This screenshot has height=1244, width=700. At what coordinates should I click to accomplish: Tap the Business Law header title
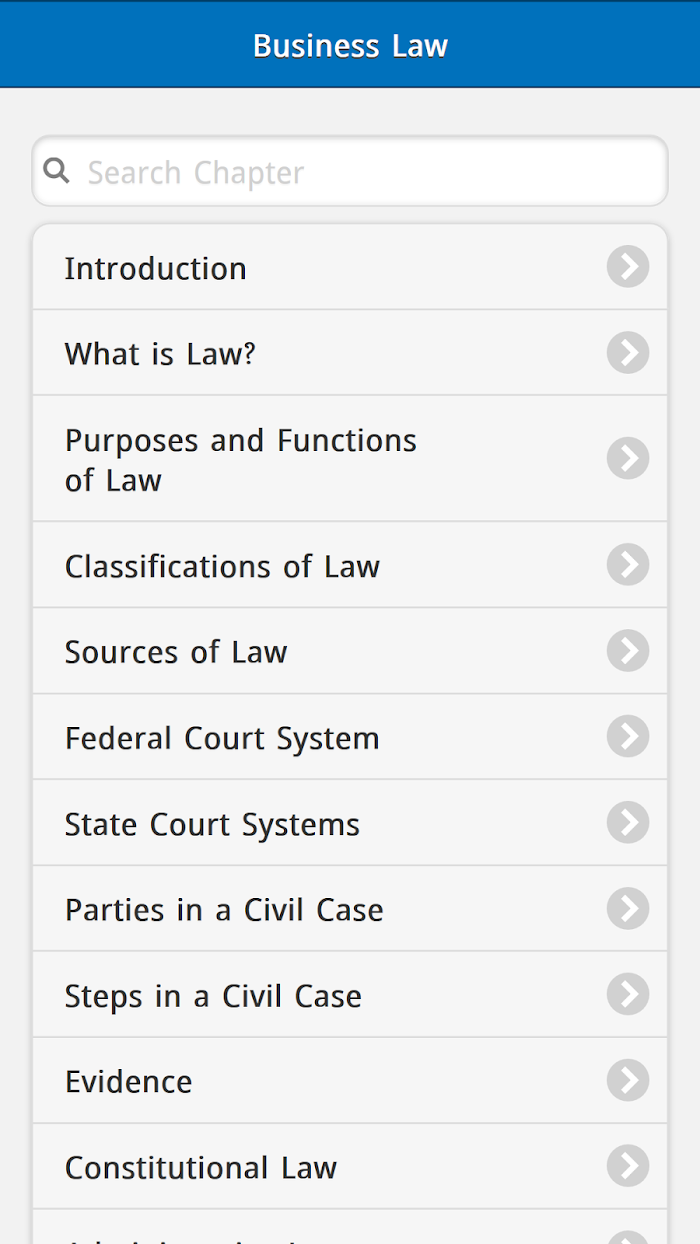[350, 45]
